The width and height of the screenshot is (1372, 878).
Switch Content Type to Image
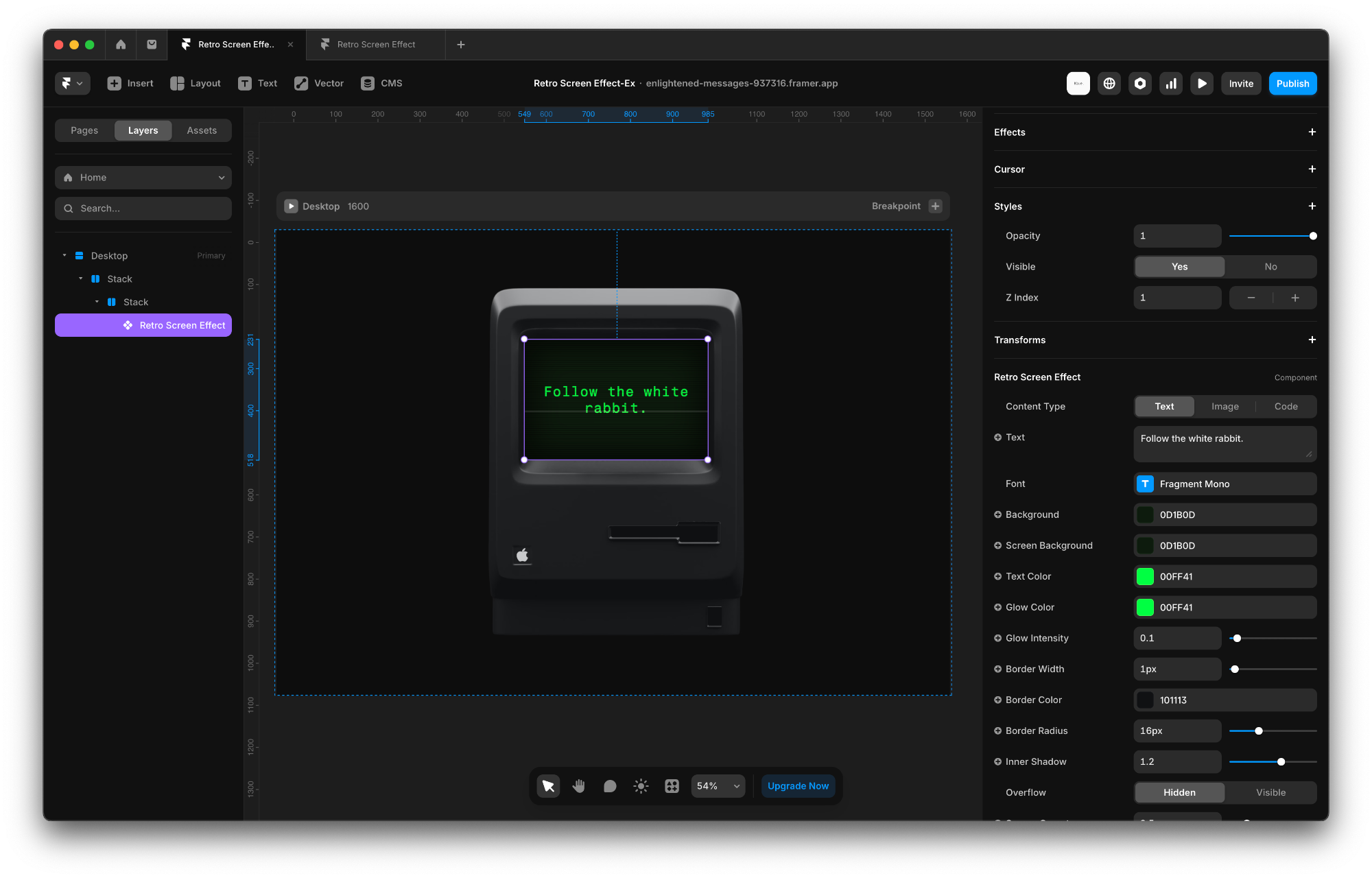(x=1225, y=407)
